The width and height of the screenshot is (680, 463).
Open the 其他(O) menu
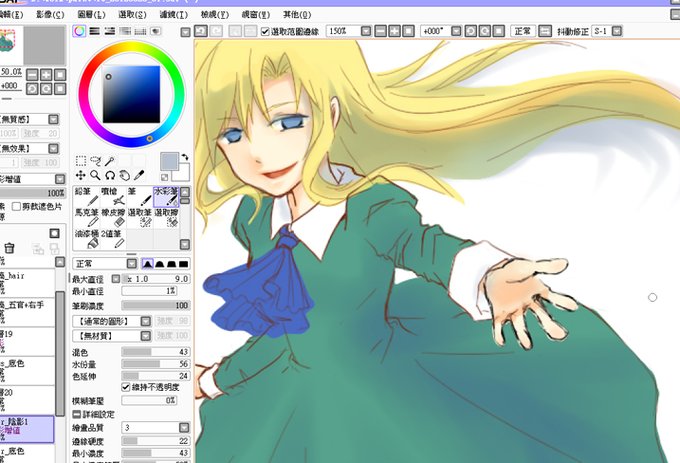(x=297, y=15)
